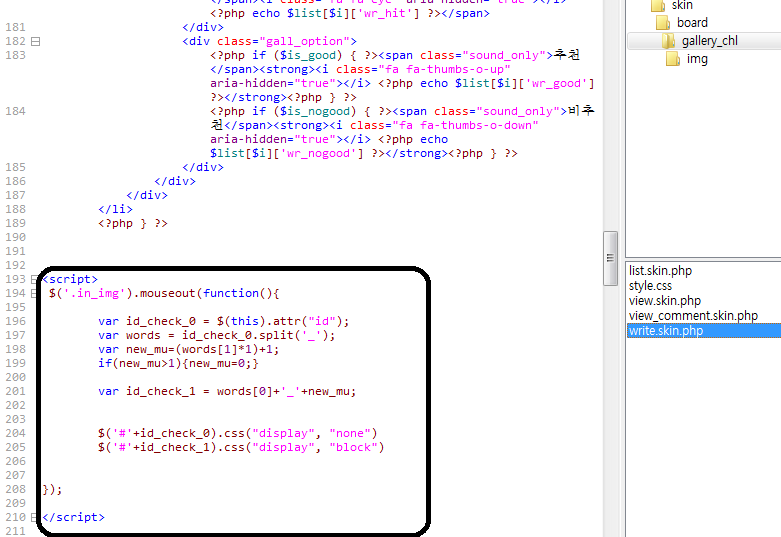Screen dimensions: 781x537
Task: Click the opening script tag text
Action: pyautogui.click(x=71, y=279)
